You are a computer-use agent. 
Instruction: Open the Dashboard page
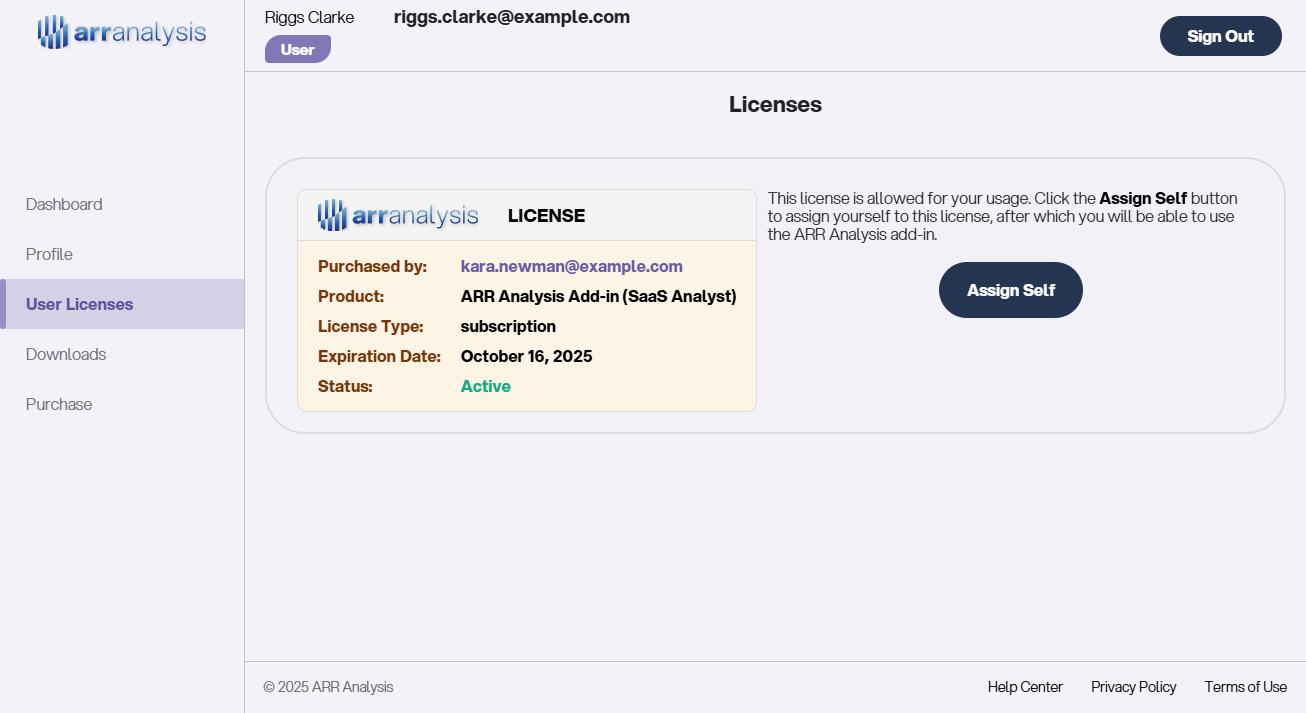[63, 204]
